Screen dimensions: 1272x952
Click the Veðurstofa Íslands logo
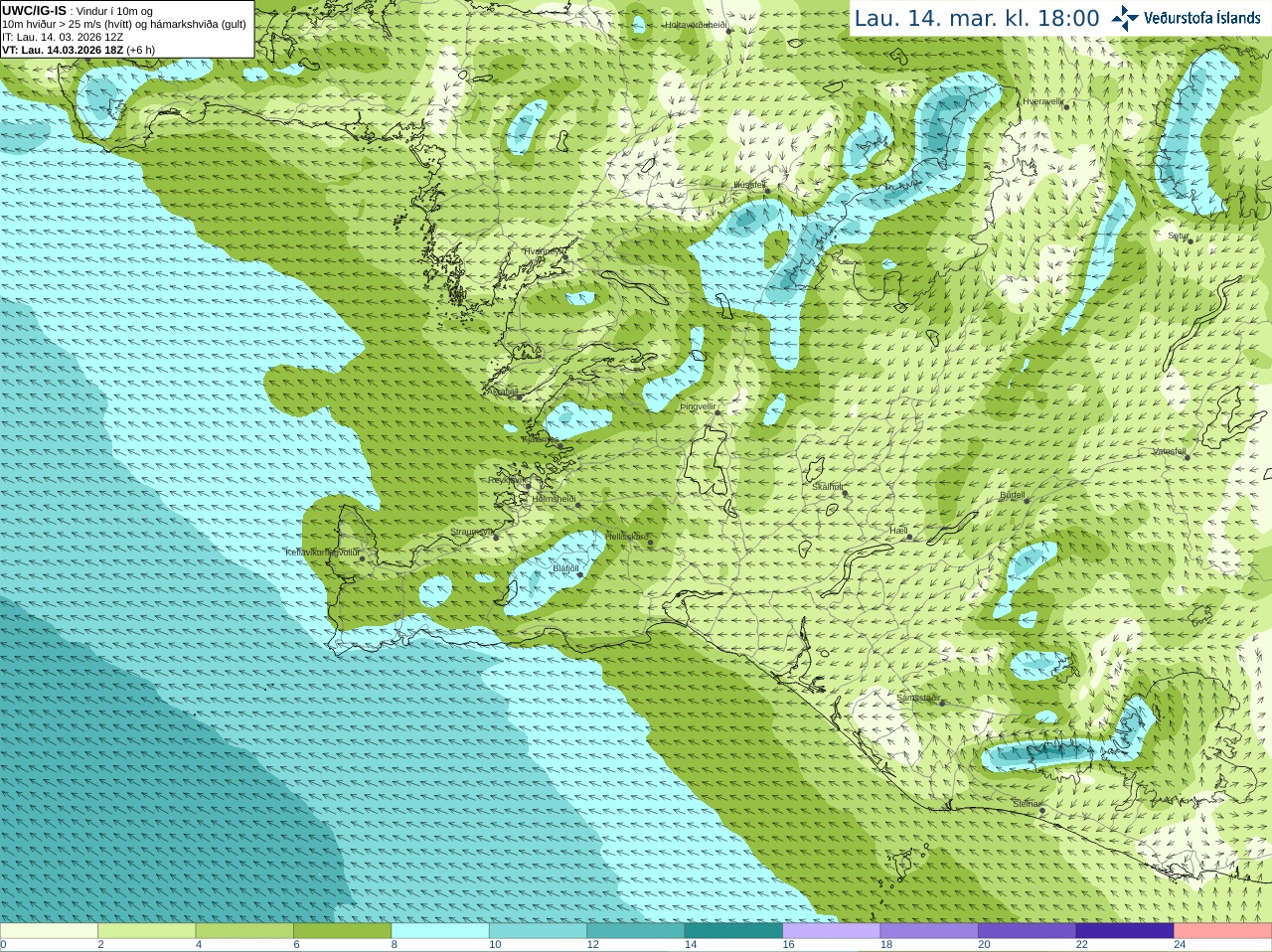pyautogui.click(x=1187, y=18)
